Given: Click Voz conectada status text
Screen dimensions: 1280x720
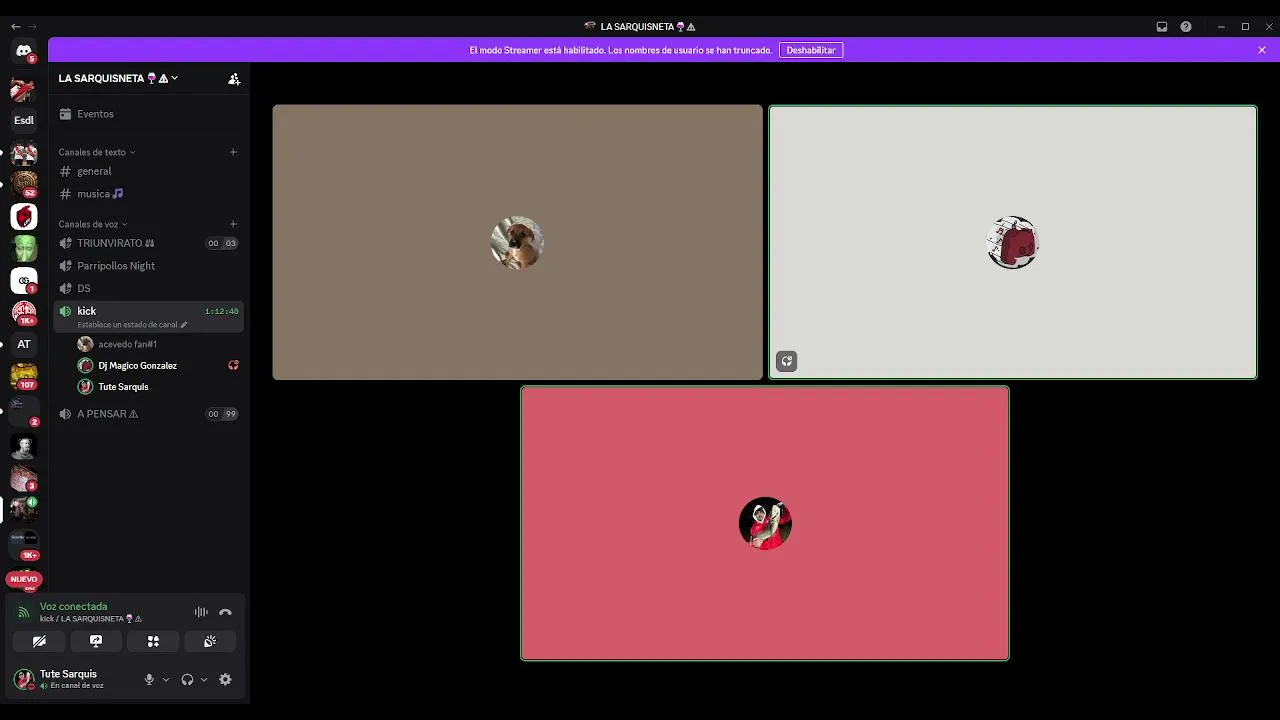Looking at the screenshot, I should [x=73, y=606].
